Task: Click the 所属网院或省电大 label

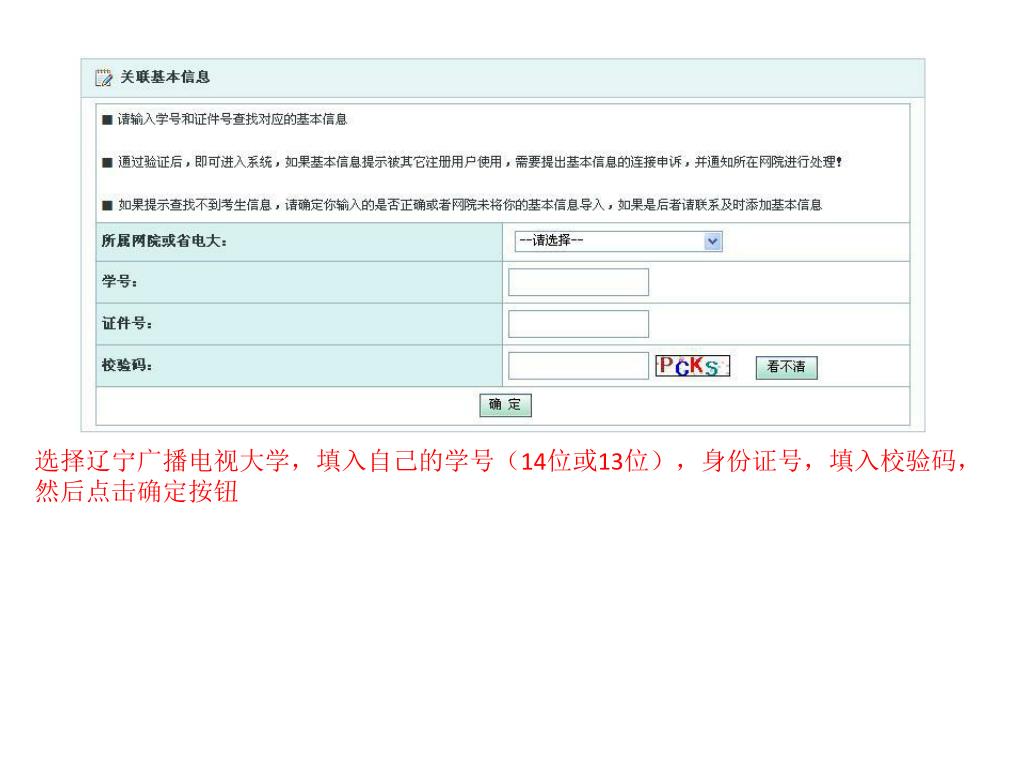Action: [x=164, y=241]
